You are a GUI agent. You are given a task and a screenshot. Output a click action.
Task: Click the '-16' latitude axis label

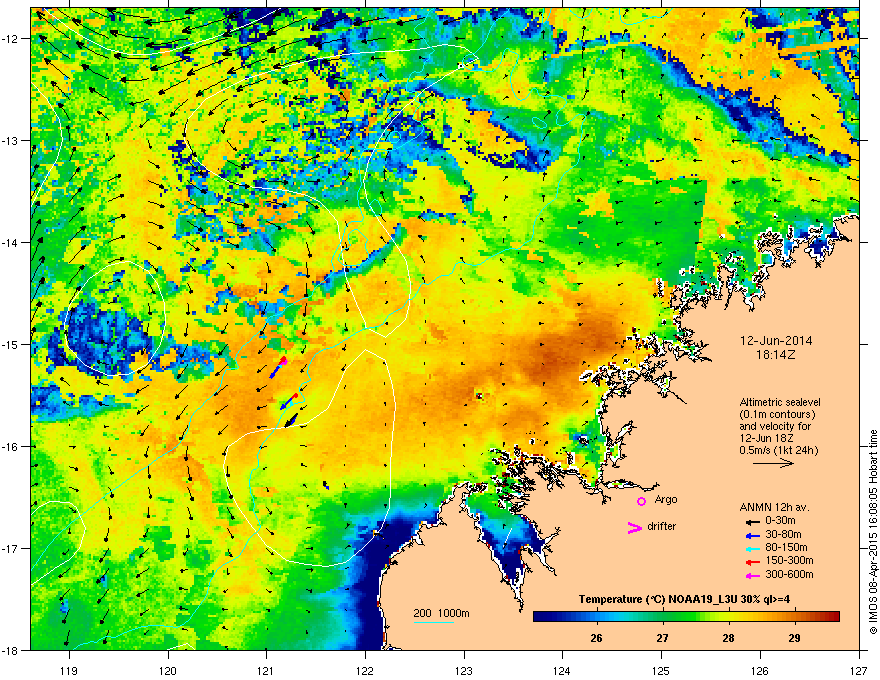click(10, 447)
